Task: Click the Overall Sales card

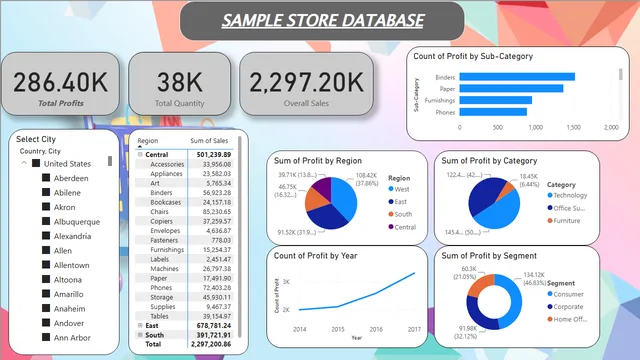Action: (306, 84)
